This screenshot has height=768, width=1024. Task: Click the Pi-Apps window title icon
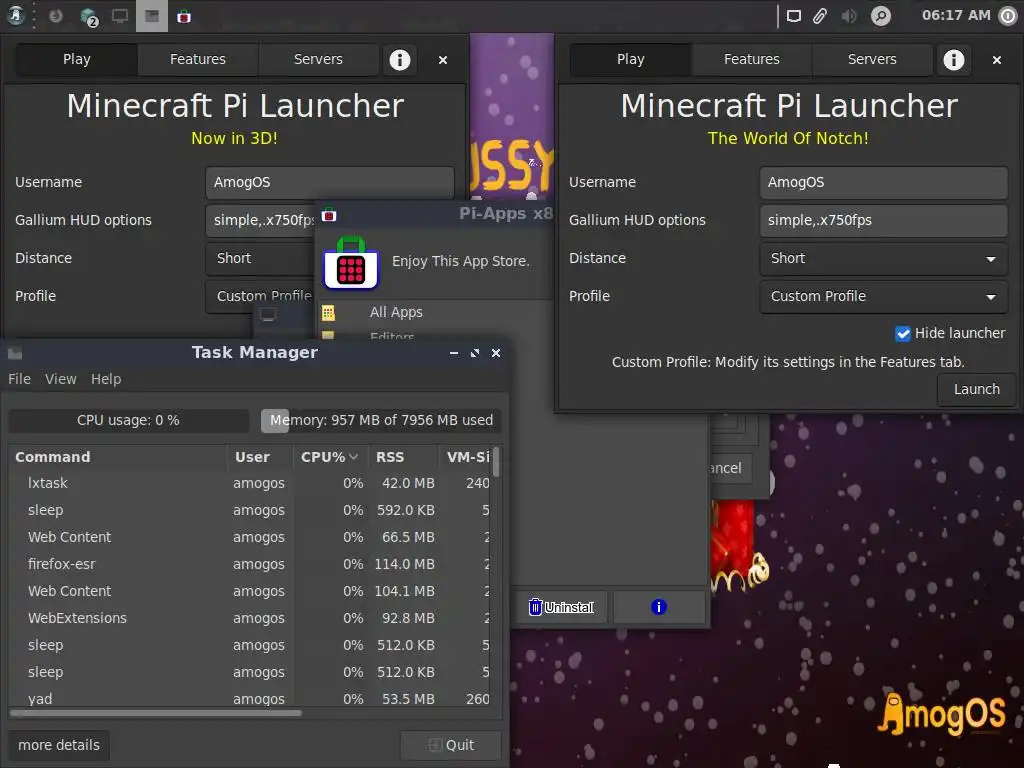[x=329, y=214]
